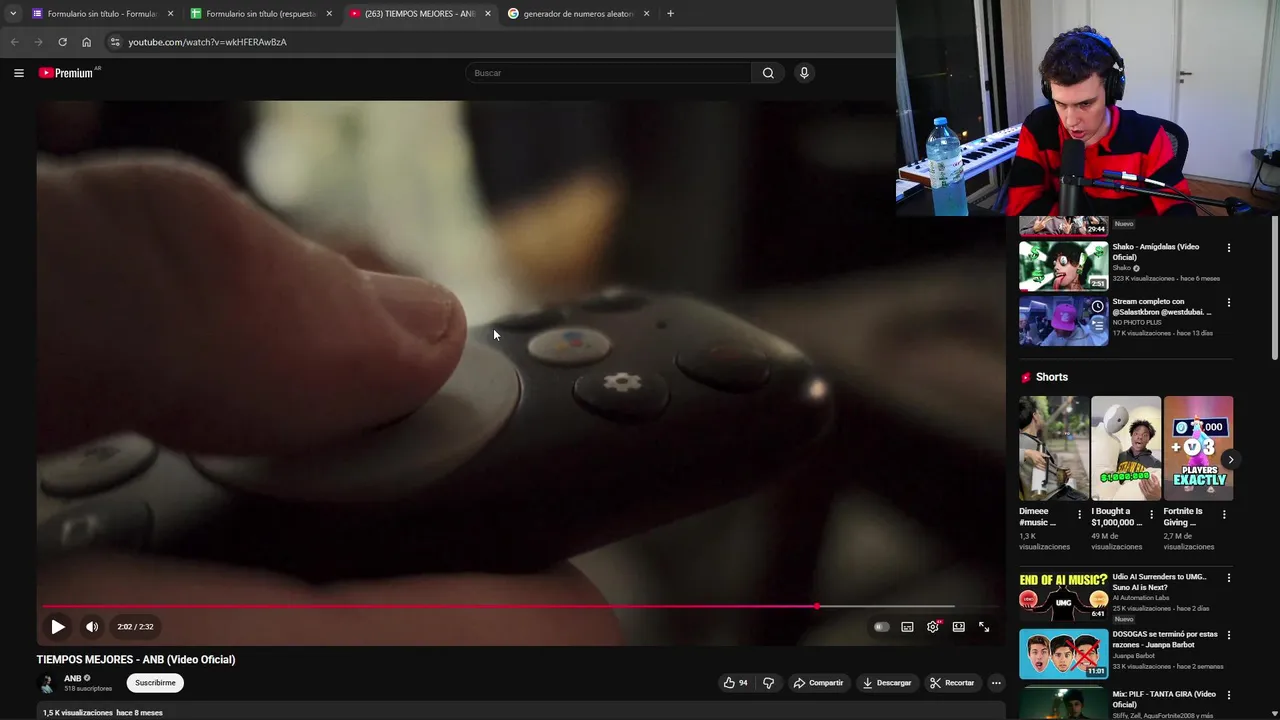The image size is (1280, 720).
Task: Subscribe to ANB channel
Action: coord(155,683)
